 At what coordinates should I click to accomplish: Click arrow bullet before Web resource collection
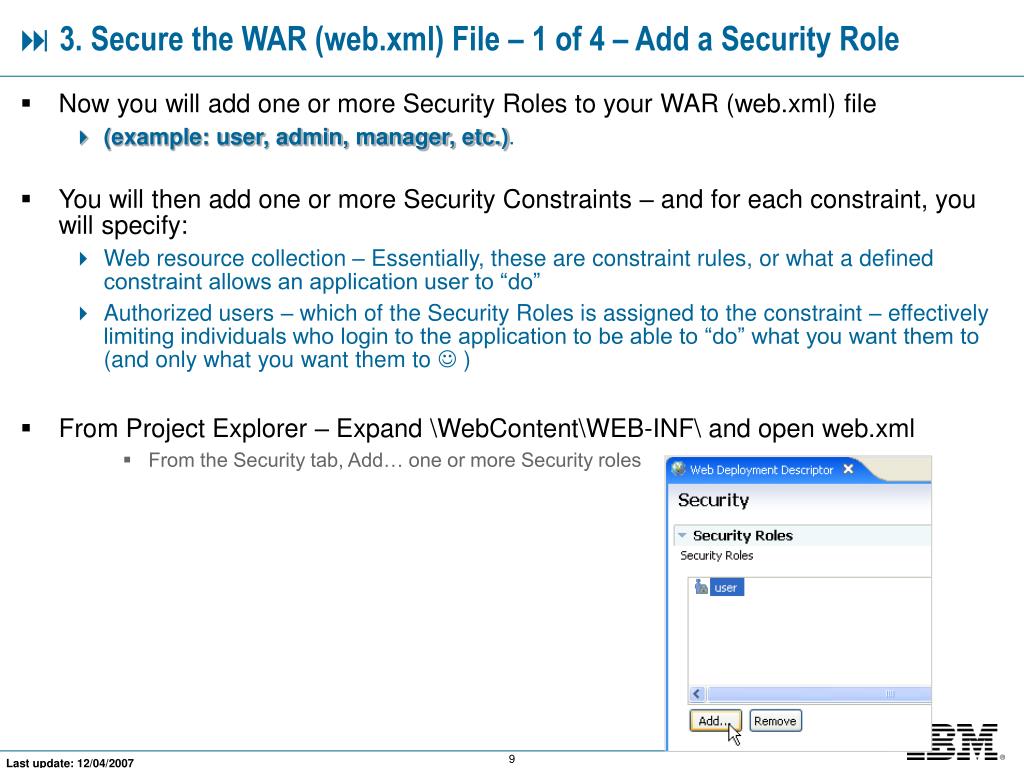coord(85,259)
